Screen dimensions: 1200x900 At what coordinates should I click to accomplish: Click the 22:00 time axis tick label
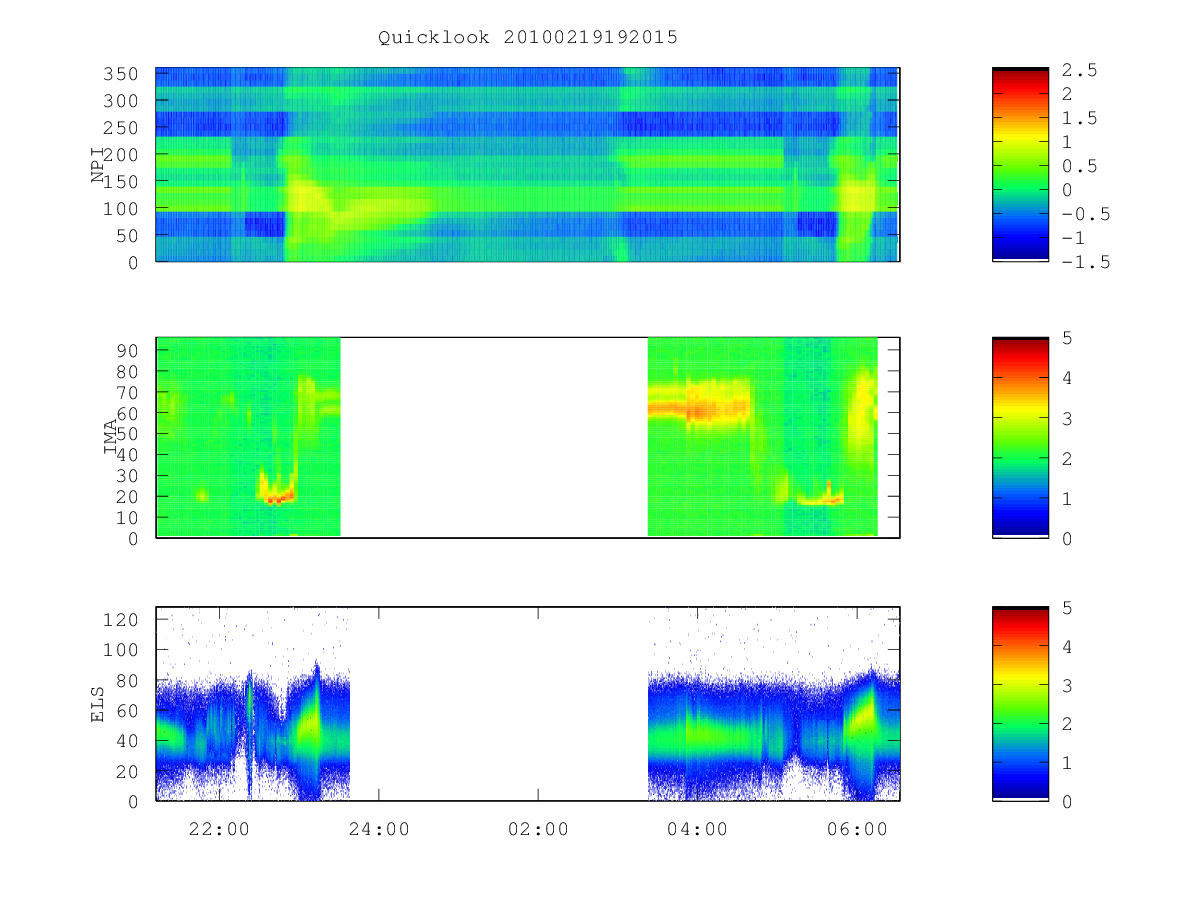click(x=219, y=829)
